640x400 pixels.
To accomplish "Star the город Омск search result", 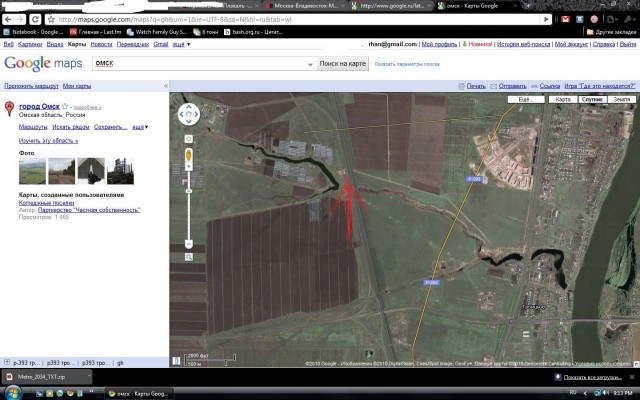I will (x=64, y=106).
